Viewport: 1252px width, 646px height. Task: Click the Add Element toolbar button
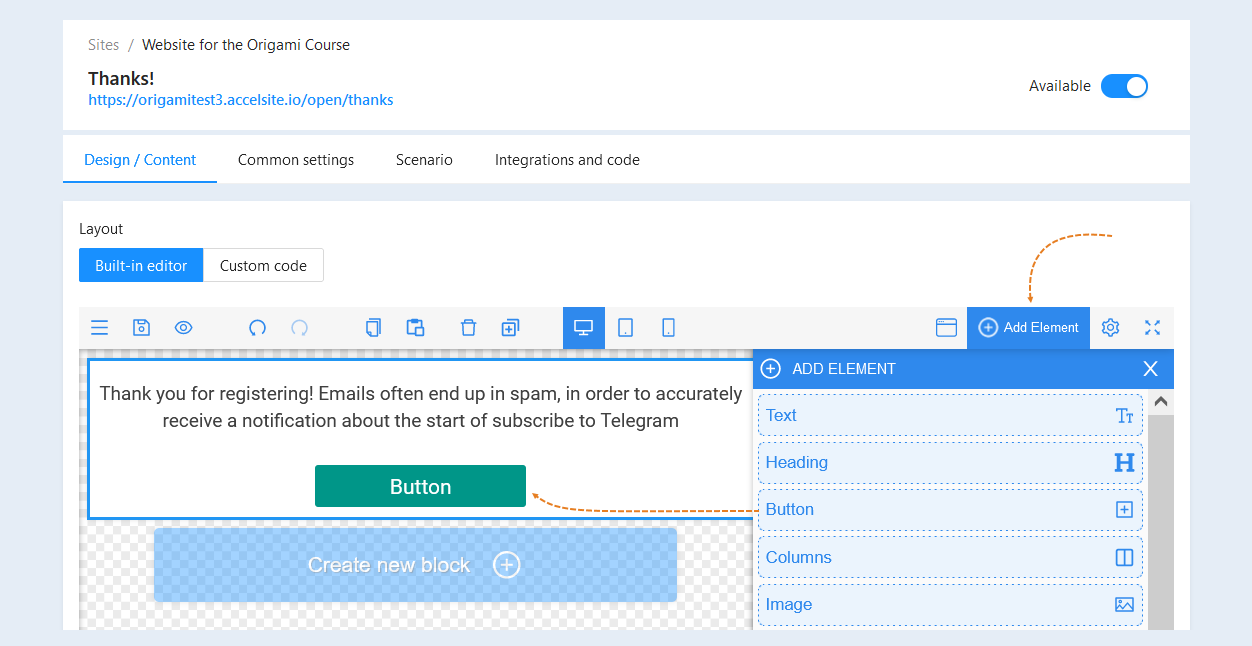[1028, 328]
